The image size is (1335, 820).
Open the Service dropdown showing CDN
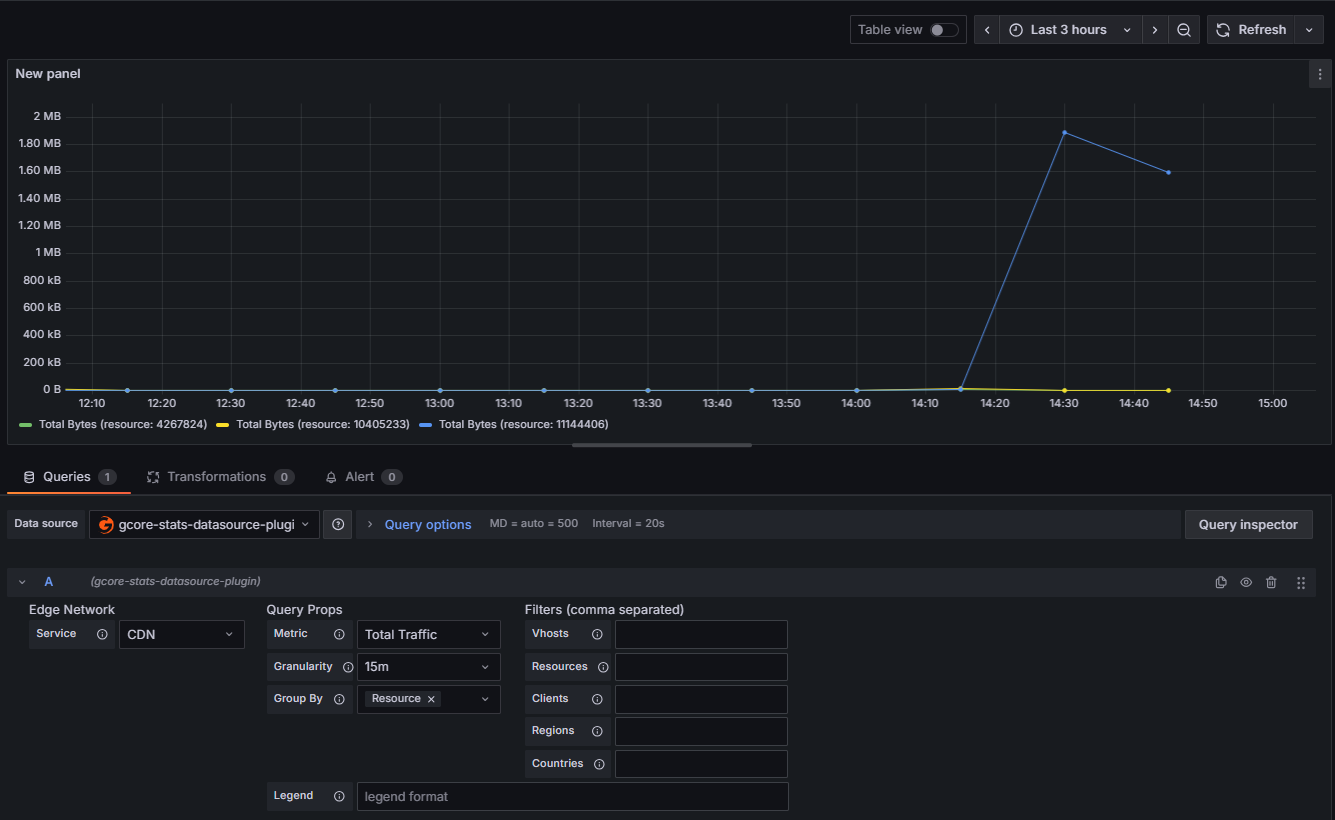click(181, 634)
